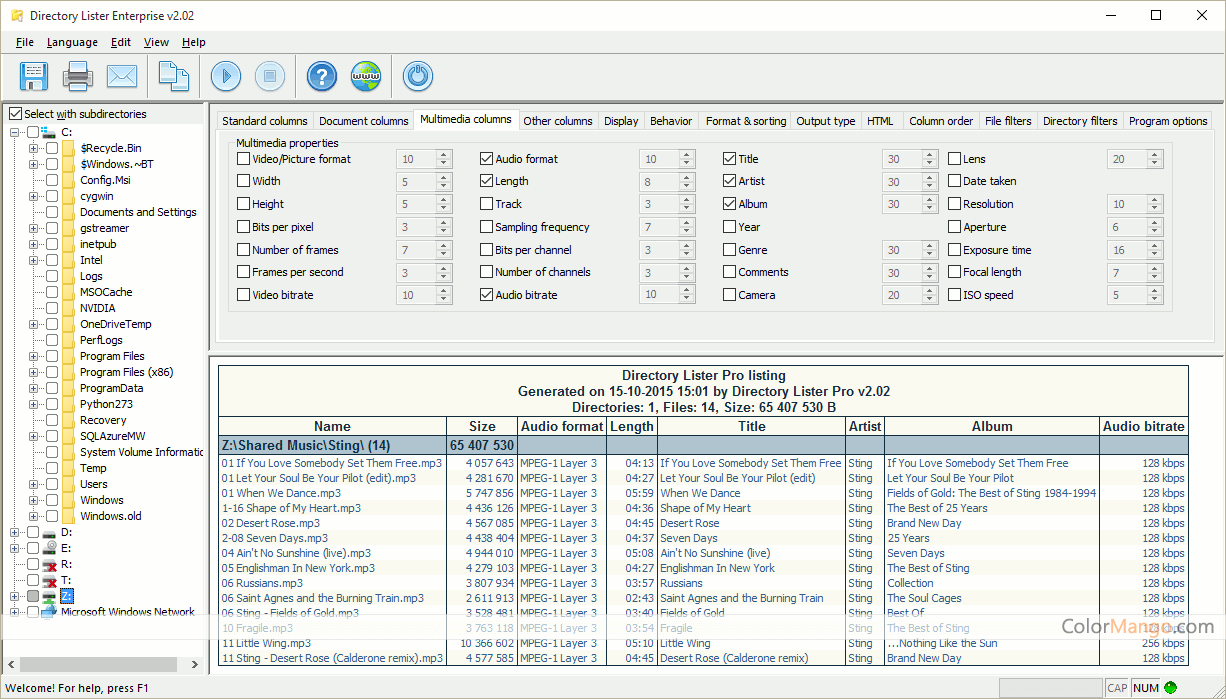Expand the Windows folder node
The width and height of the screenshot is (1226, 699).
33,500
